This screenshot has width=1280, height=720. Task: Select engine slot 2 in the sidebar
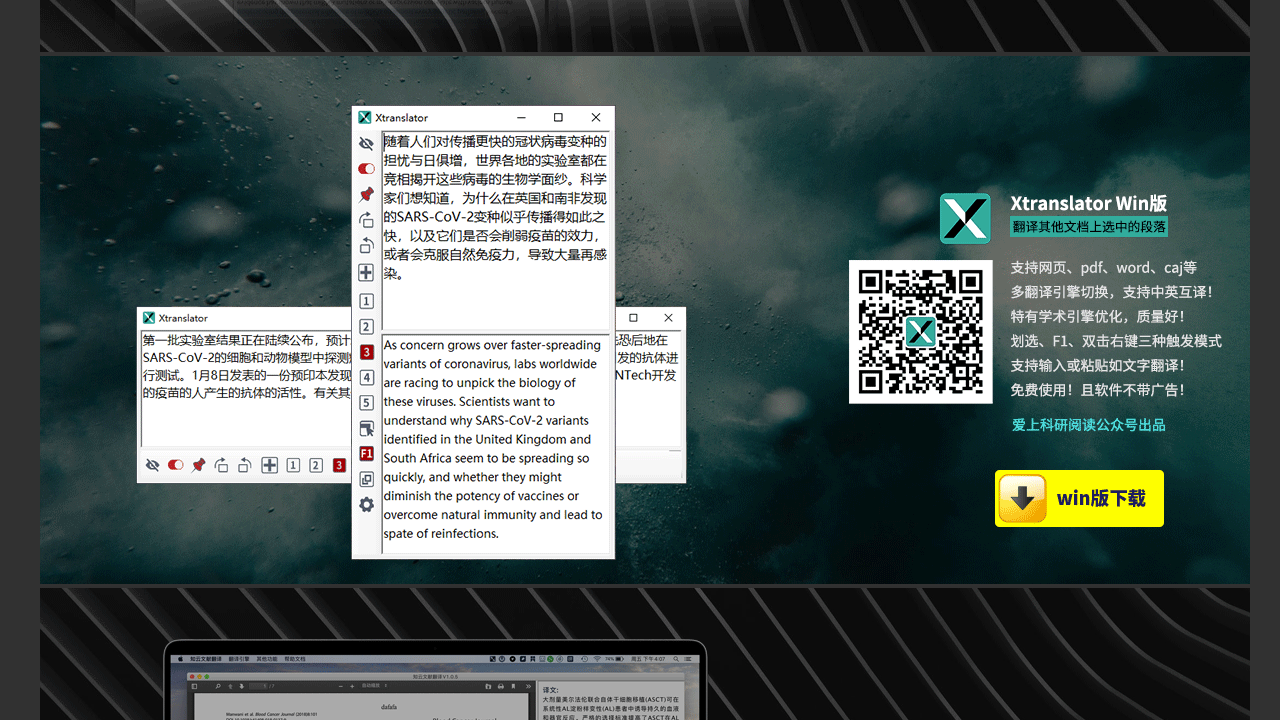[x=366, y=326]
